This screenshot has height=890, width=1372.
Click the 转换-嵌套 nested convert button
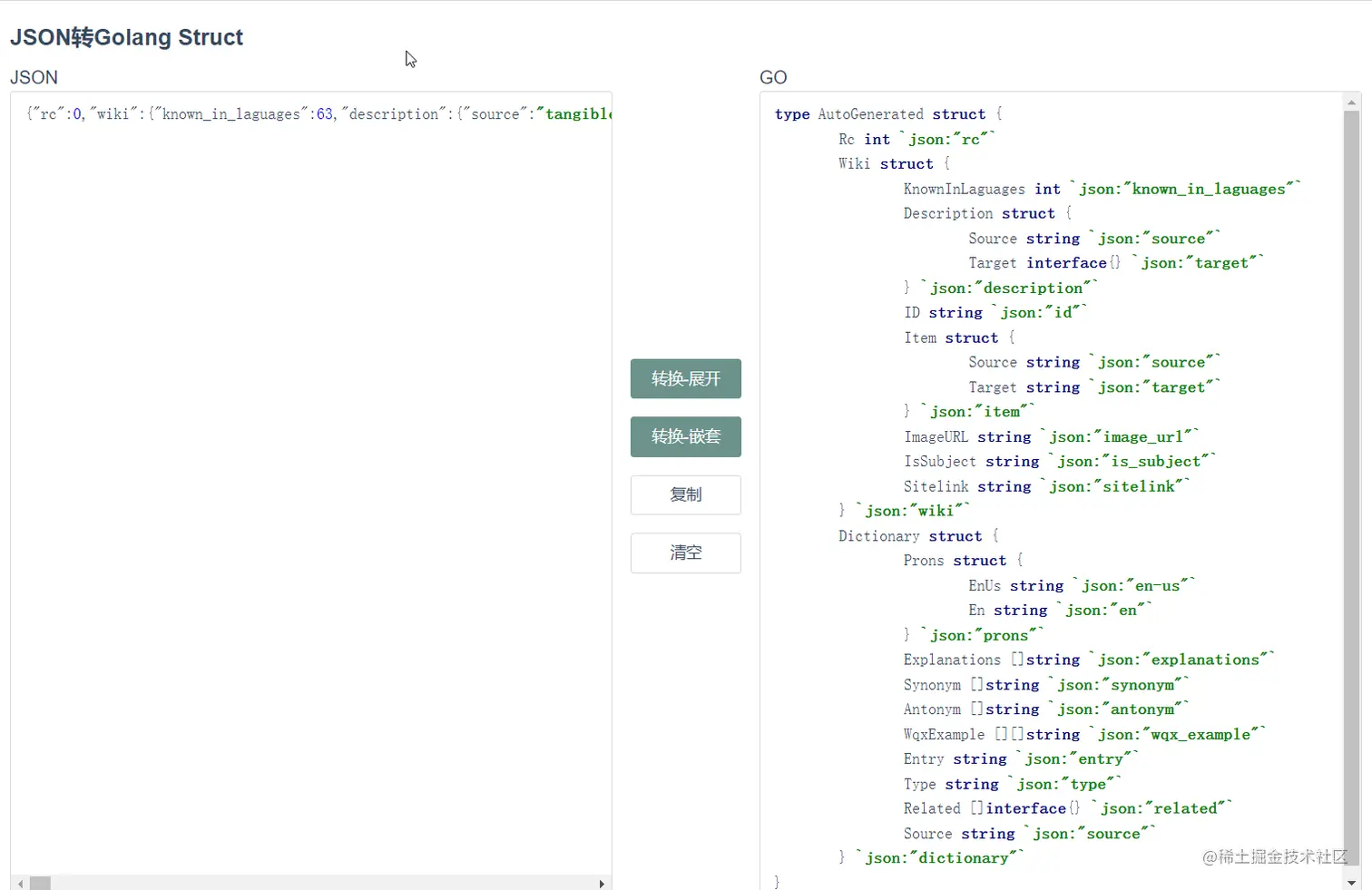point(686,436)
